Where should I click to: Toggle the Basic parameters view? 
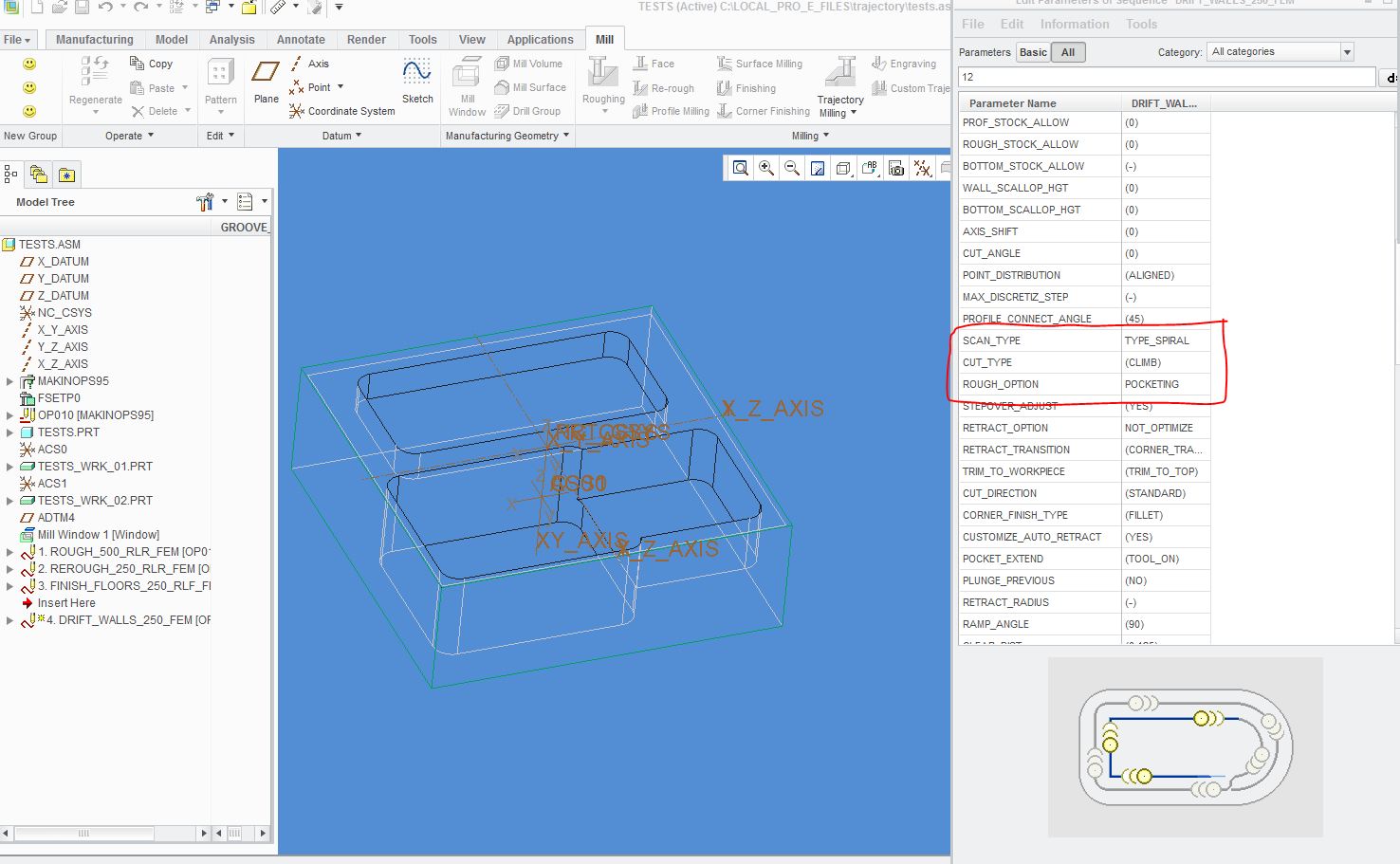(1033, 52)
